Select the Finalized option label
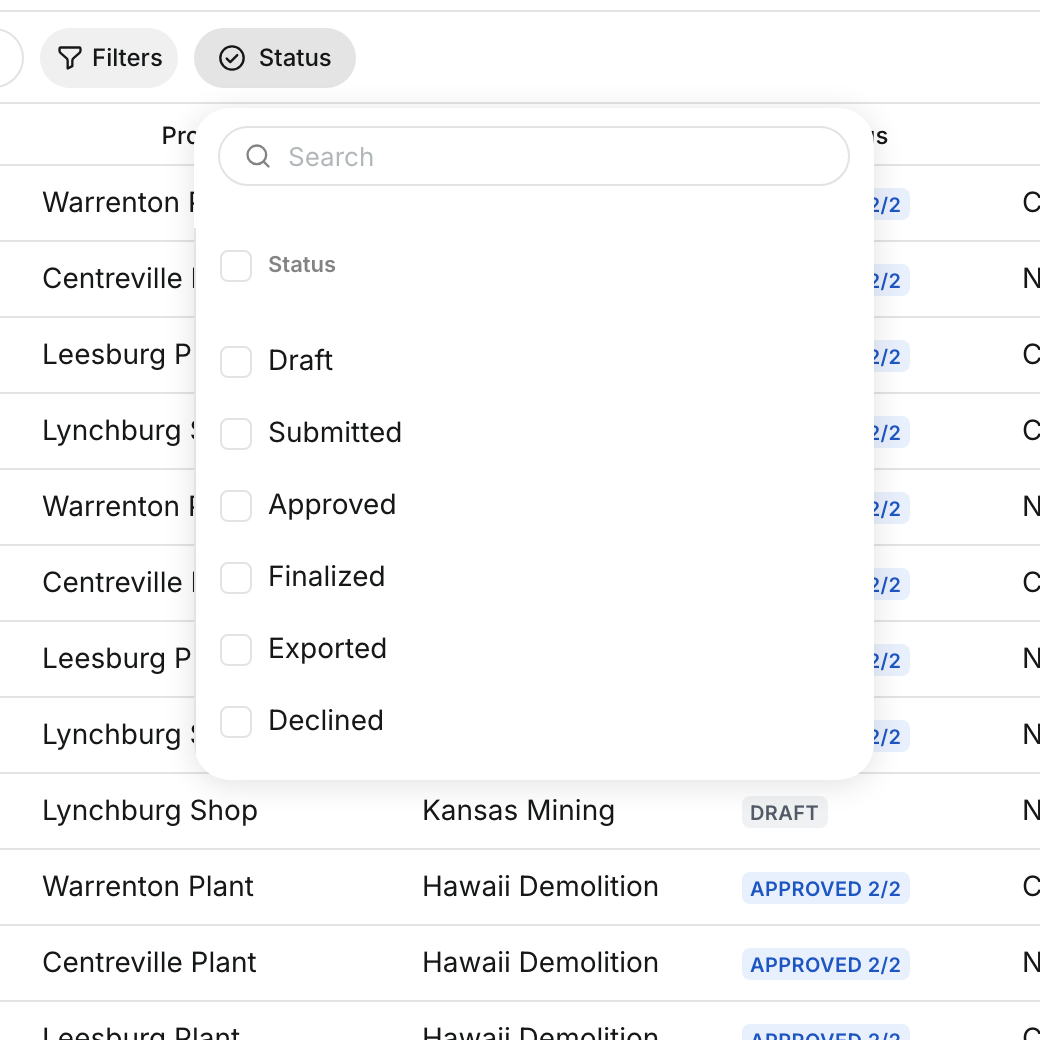The height and width of the screenshot is (1040, 1040). (326, 576)
